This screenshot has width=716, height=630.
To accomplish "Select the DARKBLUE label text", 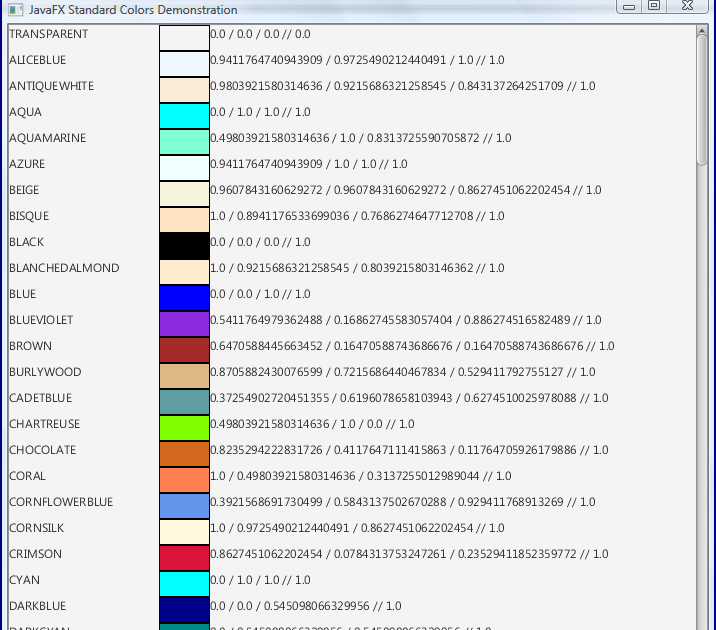I will pyautogui.click(x=38, y=607).
